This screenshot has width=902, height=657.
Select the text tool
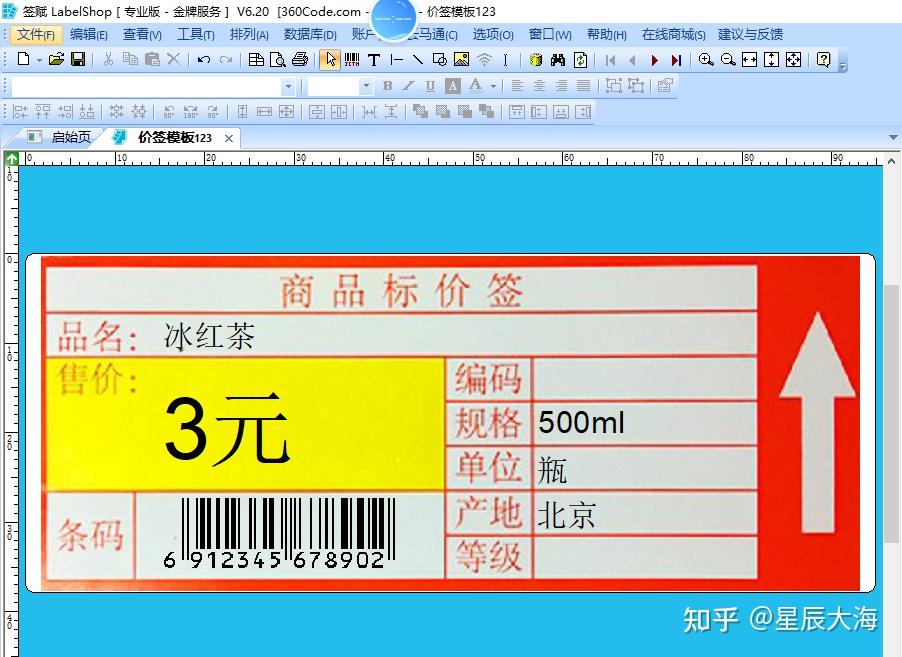coord(374,60)
